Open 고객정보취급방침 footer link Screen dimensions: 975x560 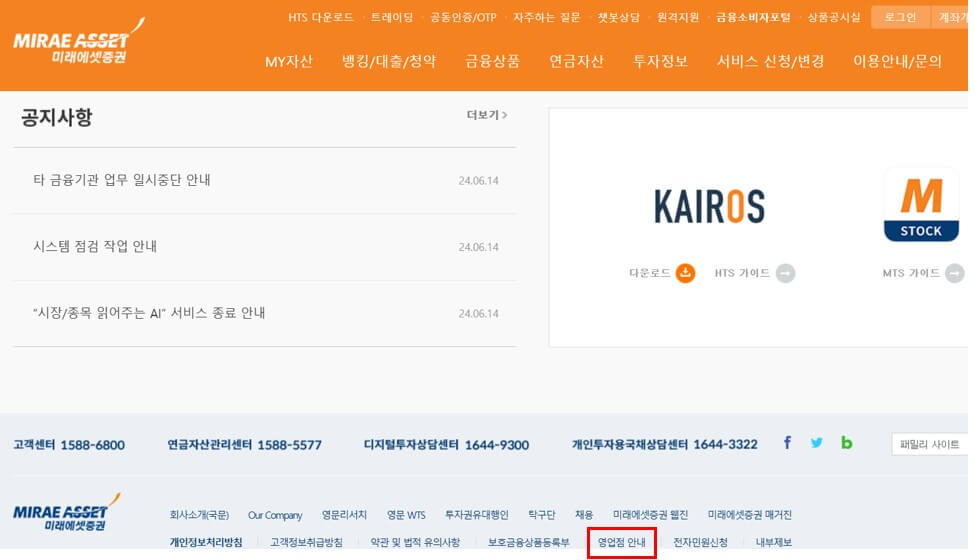point(306,543)
